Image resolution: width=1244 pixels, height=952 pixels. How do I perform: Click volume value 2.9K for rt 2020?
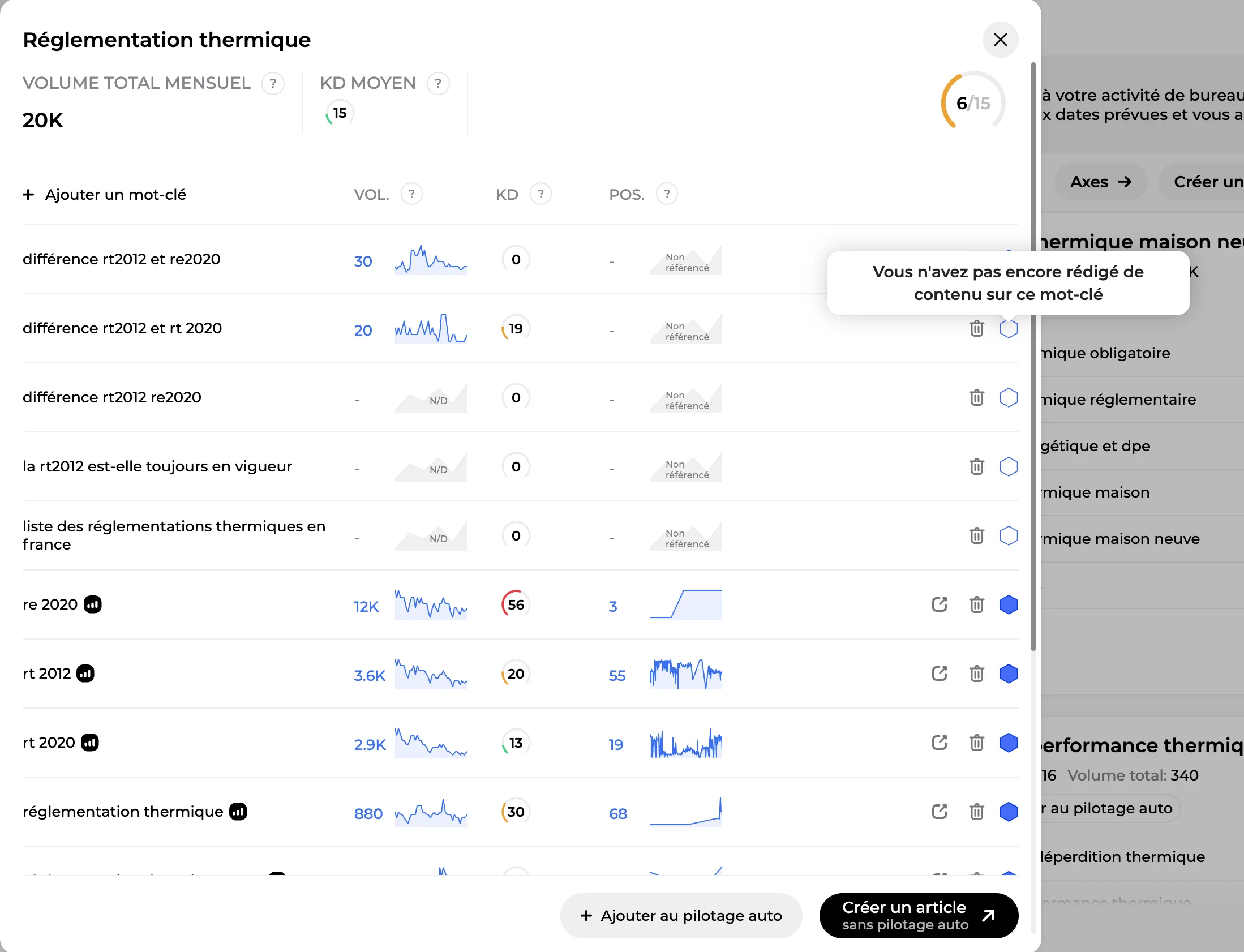click(x=370, y=745)
